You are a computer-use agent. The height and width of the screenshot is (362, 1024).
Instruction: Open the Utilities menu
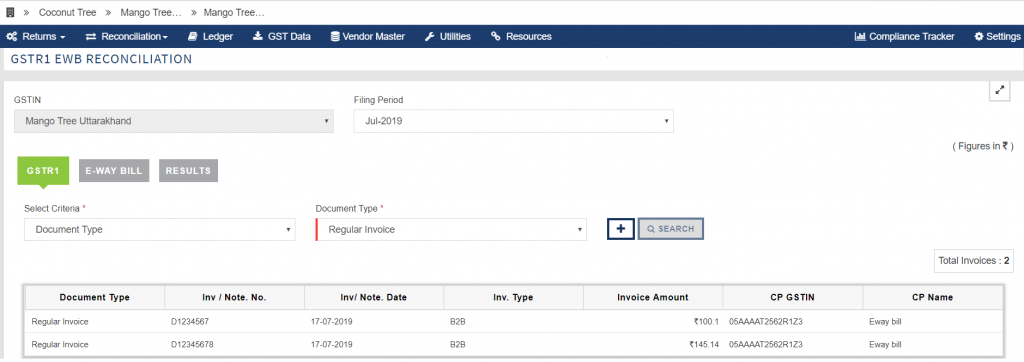click(x=448, y=37)
